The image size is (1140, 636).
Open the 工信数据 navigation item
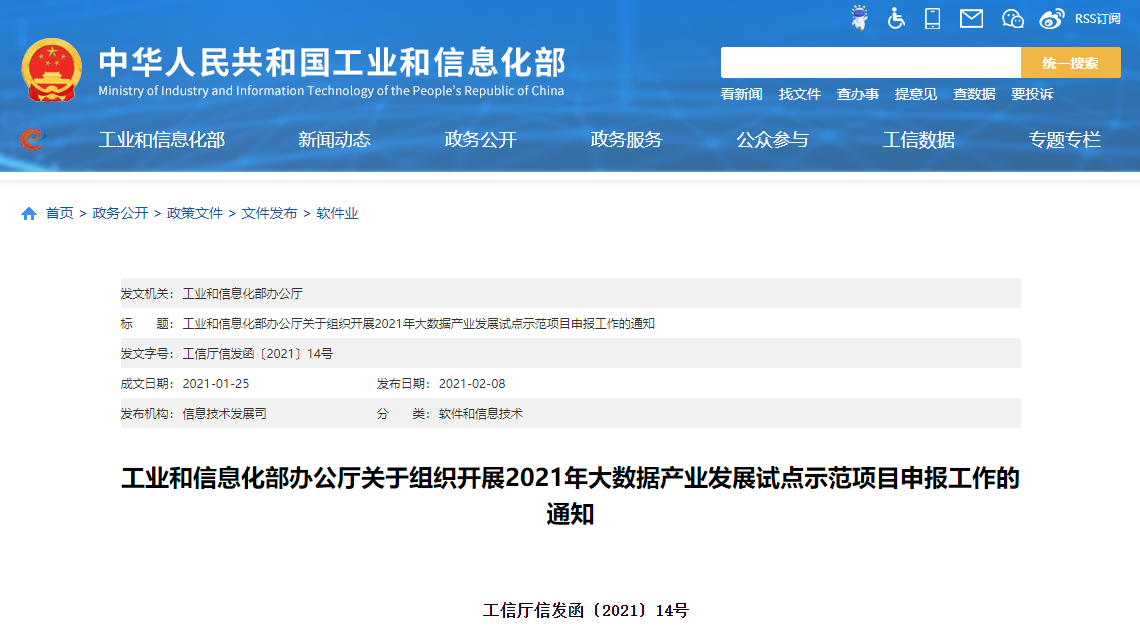(918, 140)
